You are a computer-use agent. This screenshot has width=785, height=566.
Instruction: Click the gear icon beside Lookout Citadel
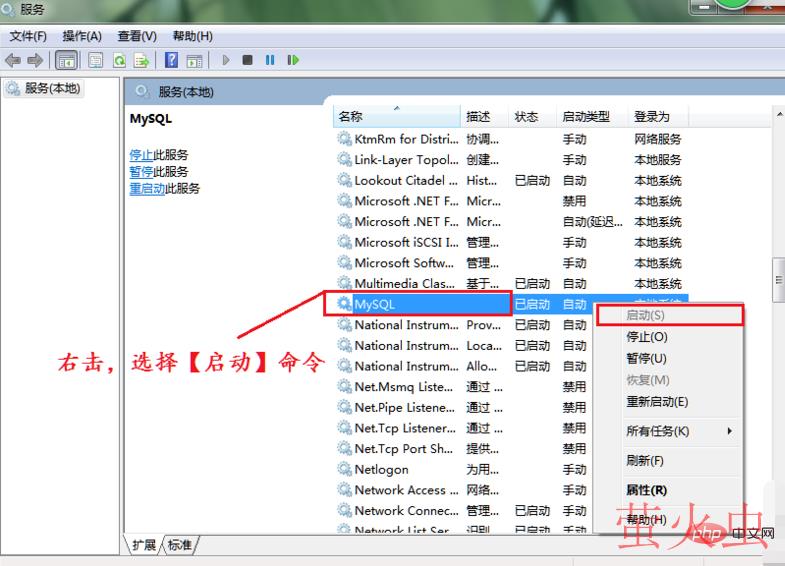coord(344,180)
